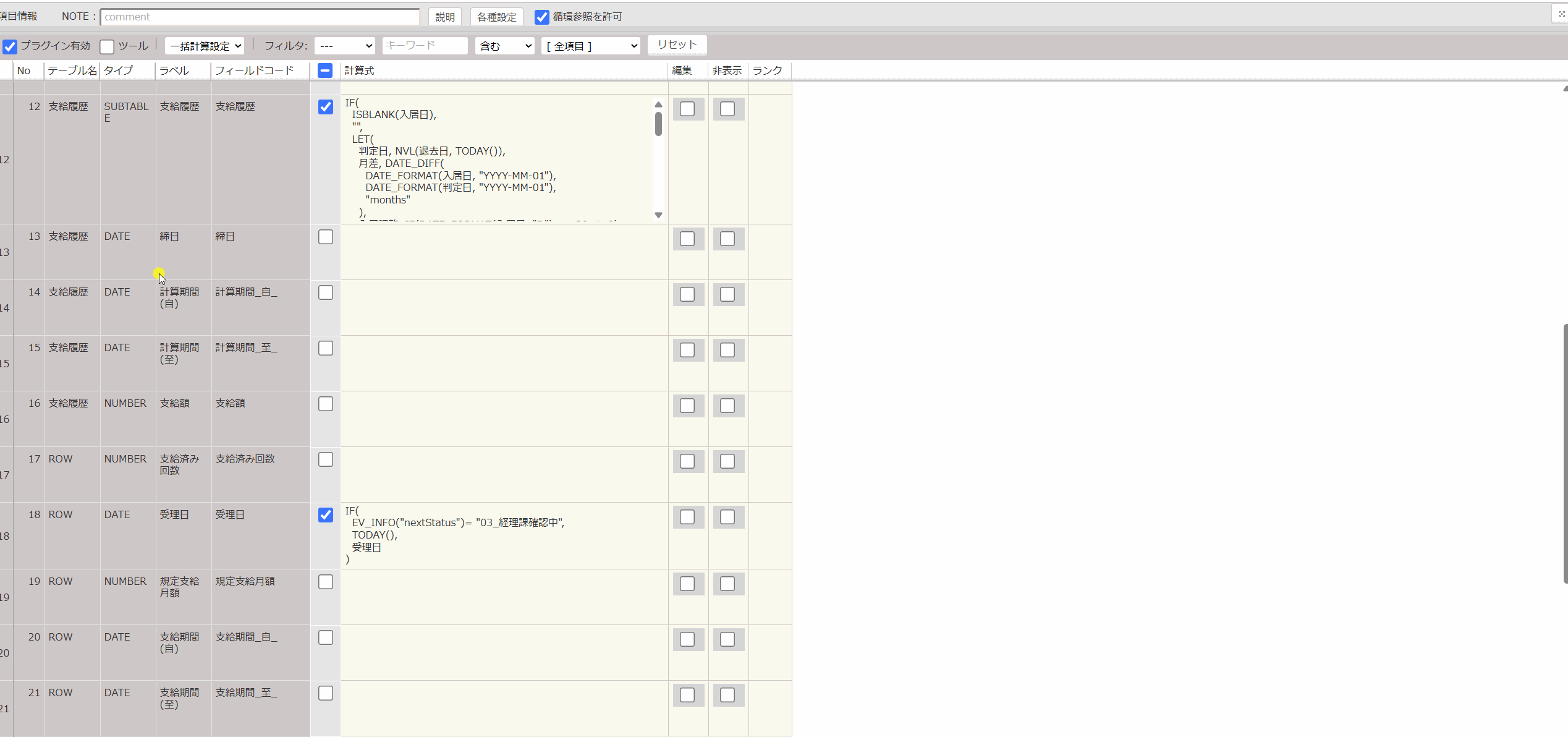Screen dimensions: 1568x737
Task: Uncheck the プラグイン有効 checkbox
Action: pyautogui.click(x=10, y=46)
